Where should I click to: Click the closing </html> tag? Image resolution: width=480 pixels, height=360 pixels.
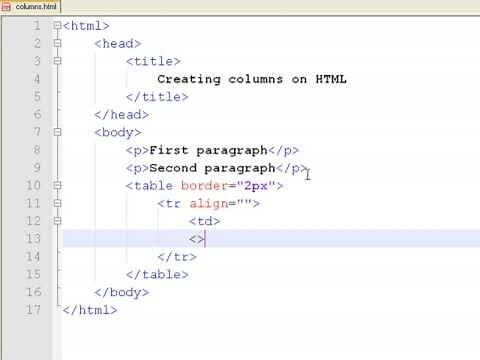point(90,310)
